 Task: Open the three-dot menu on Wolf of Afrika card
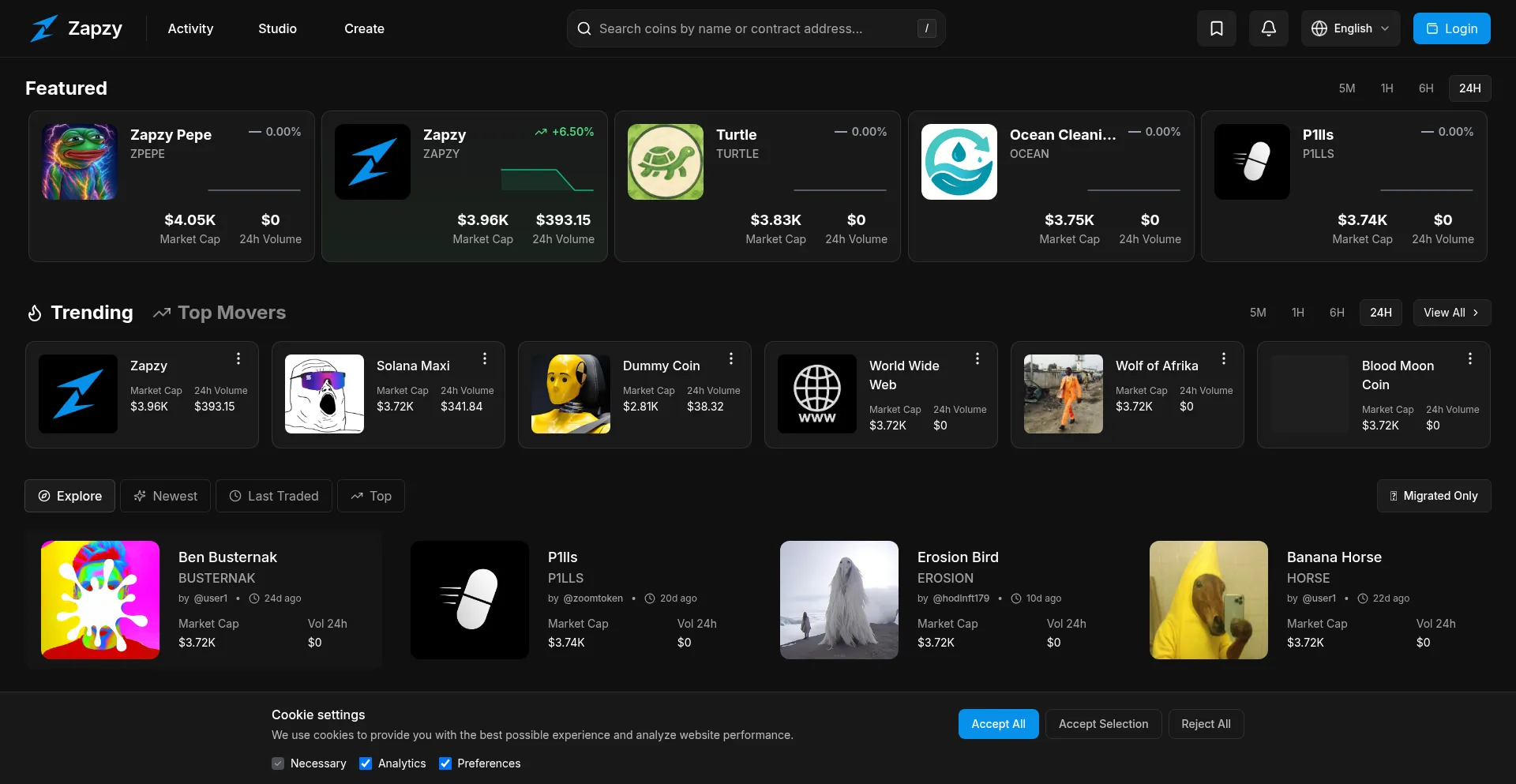point(1224,358)
